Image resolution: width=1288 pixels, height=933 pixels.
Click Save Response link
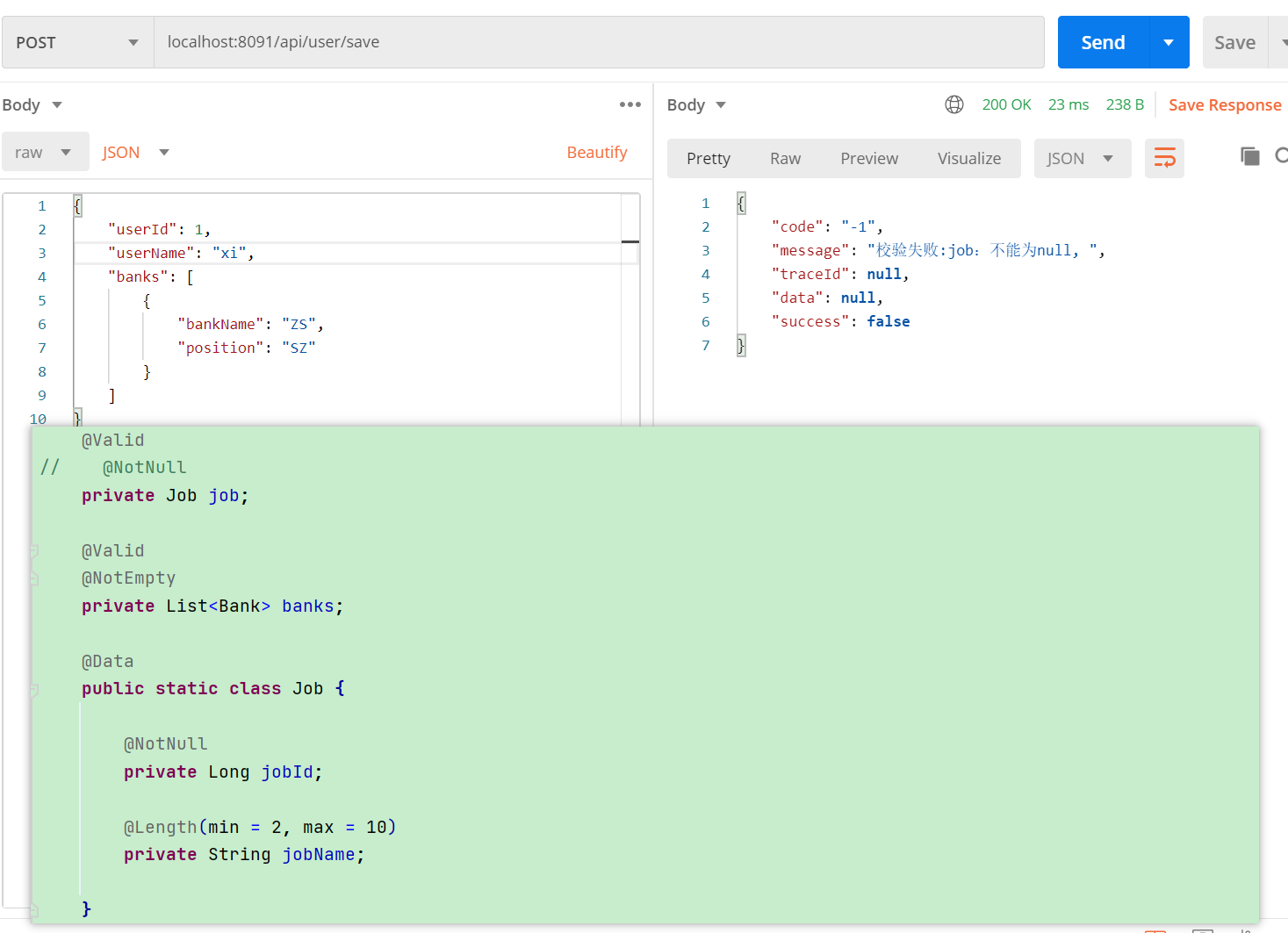point(1225,104)
